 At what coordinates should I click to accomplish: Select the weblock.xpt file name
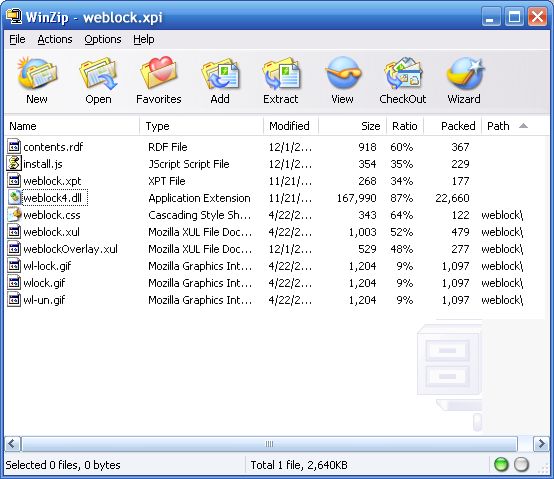click(52, 181)
